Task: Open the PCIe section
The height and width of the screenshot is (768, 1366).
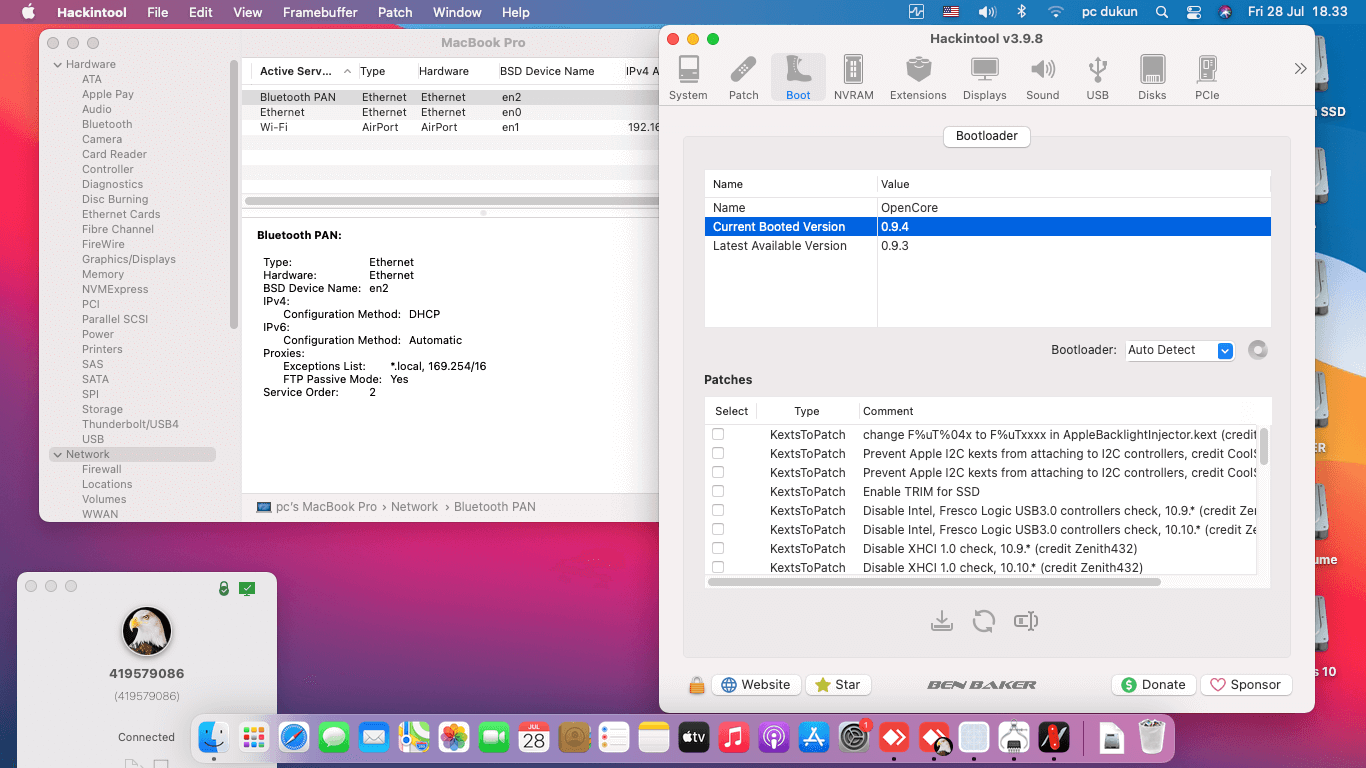Action: click(x=1207, y=78)
